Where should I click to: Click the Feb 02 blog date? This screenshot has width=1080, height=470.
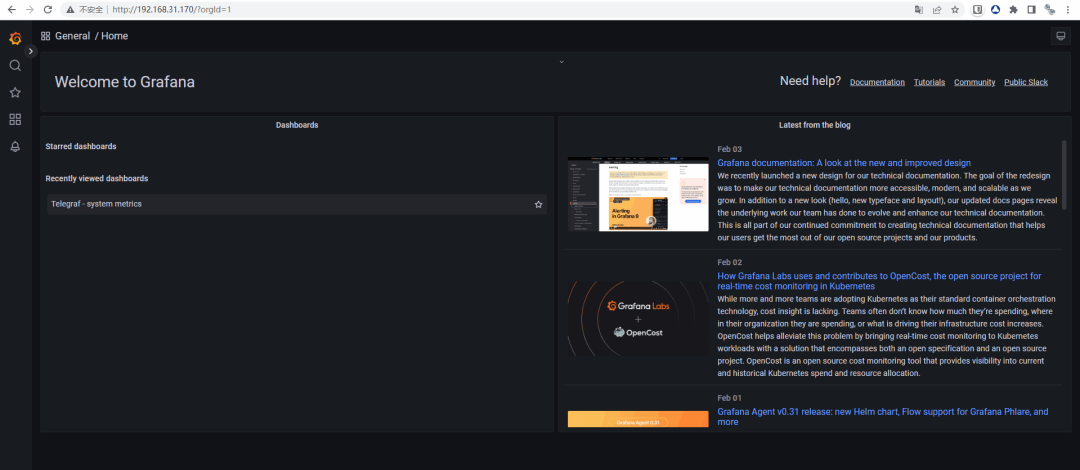coord(729,262)
